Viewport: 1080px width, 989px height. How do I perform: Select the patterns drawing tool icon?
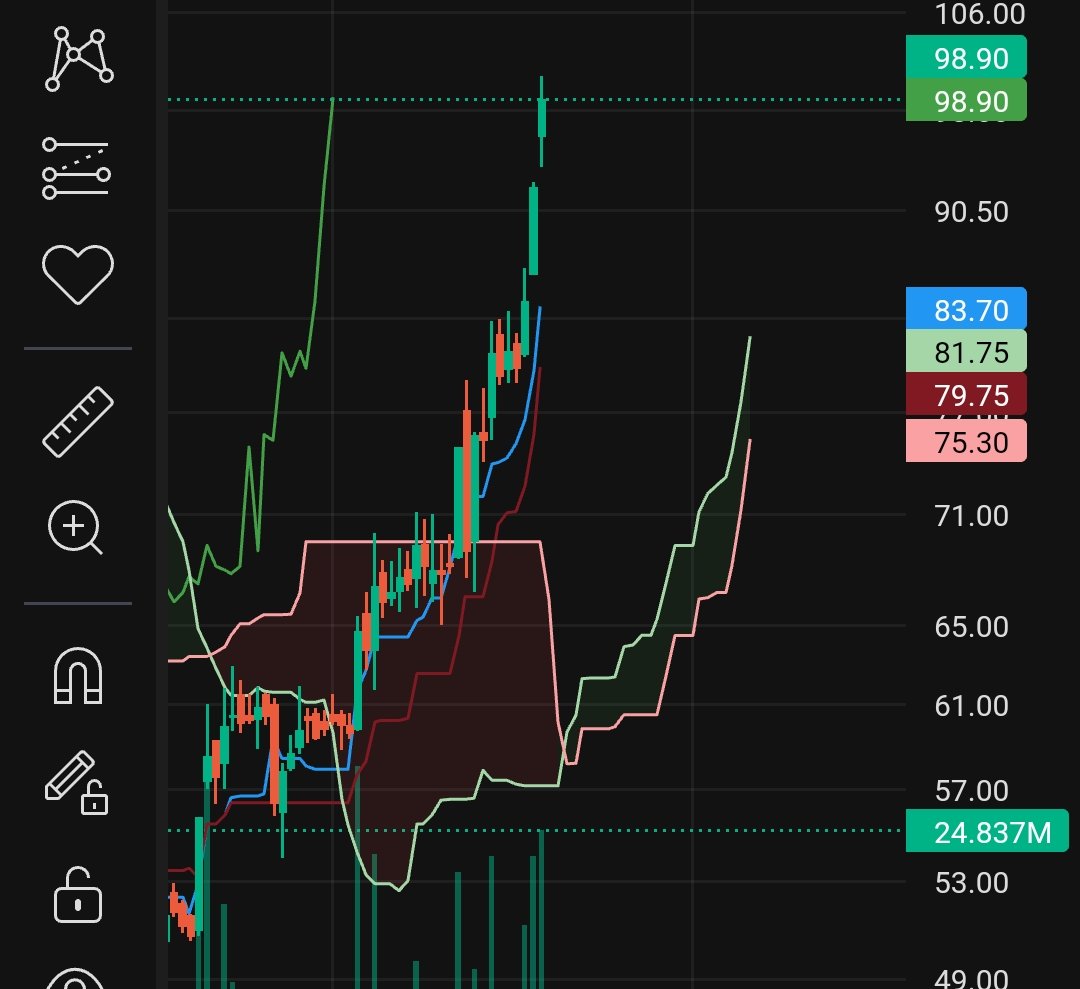click(79, 59)
